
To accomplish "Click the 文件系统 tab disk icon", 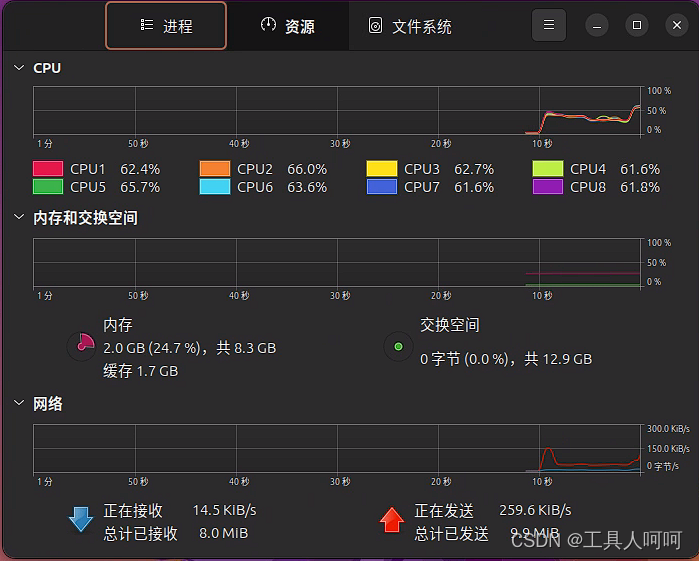I will pos(375,25).
